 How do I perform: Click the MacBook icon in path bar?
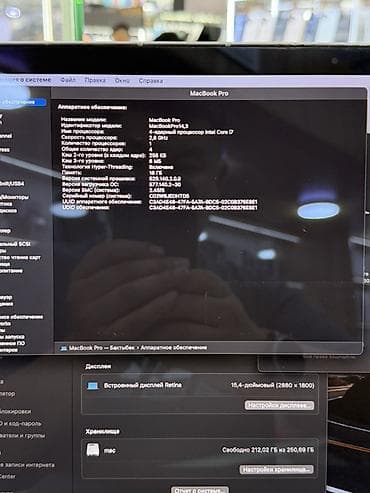pyautogui.click(x=64, y=348)
